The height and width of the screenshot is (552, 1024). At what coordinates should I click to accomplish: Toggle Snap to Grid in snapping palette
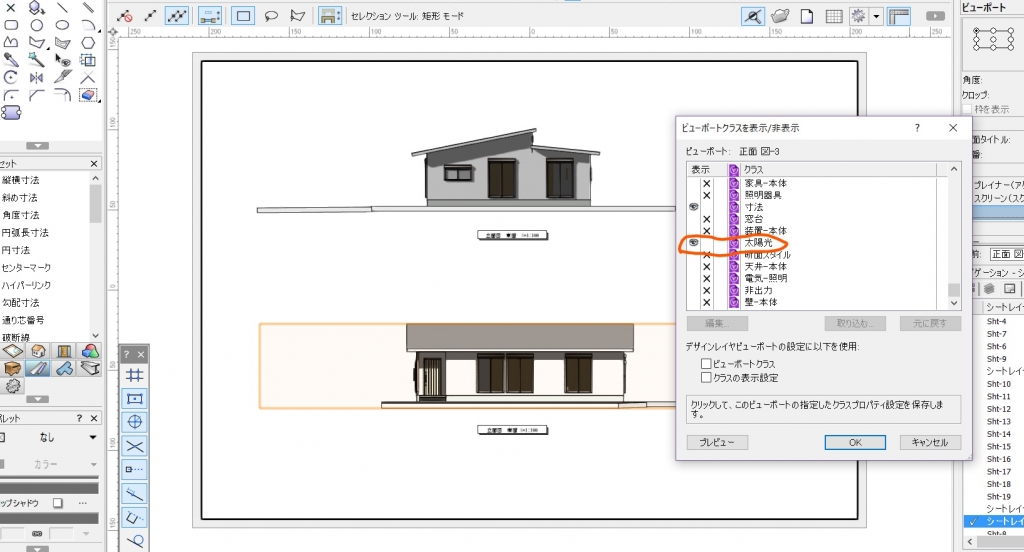(x=135, y=375)
